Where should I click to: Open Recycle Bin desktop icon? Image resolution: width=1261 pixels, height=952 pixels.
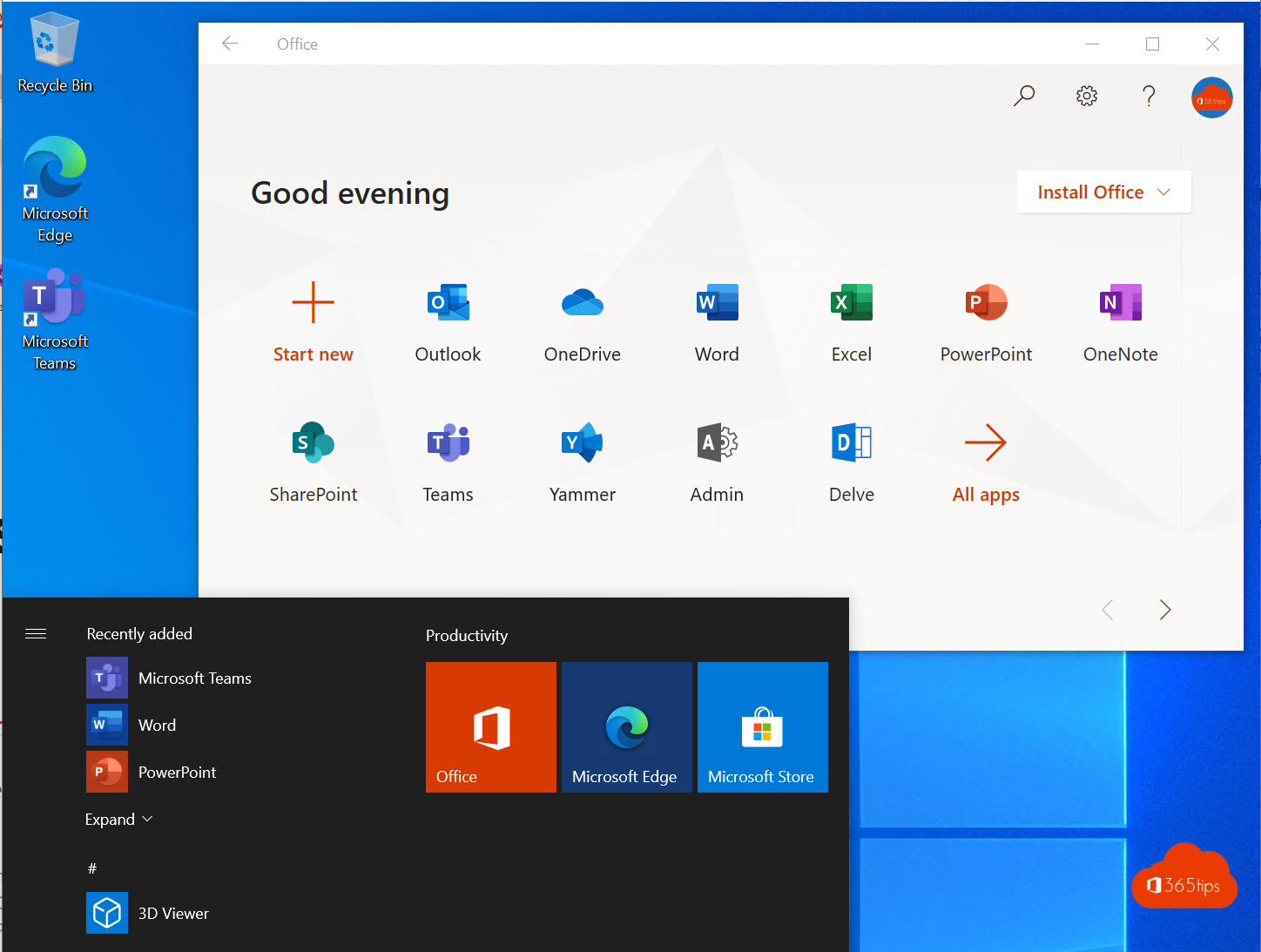55,52
